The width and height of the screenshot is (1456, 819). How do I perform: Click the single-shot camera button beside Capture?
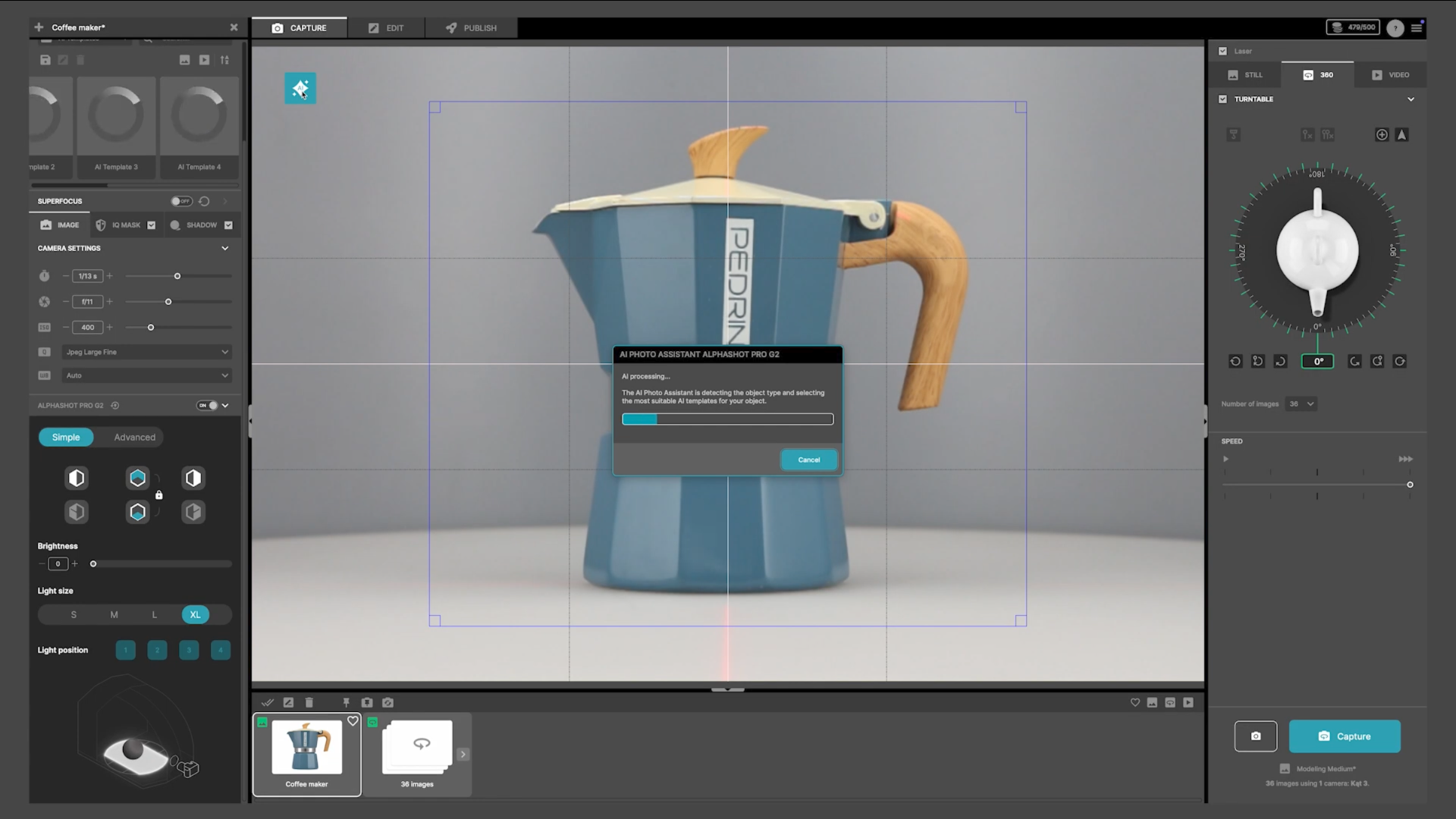click(1256, 736)
